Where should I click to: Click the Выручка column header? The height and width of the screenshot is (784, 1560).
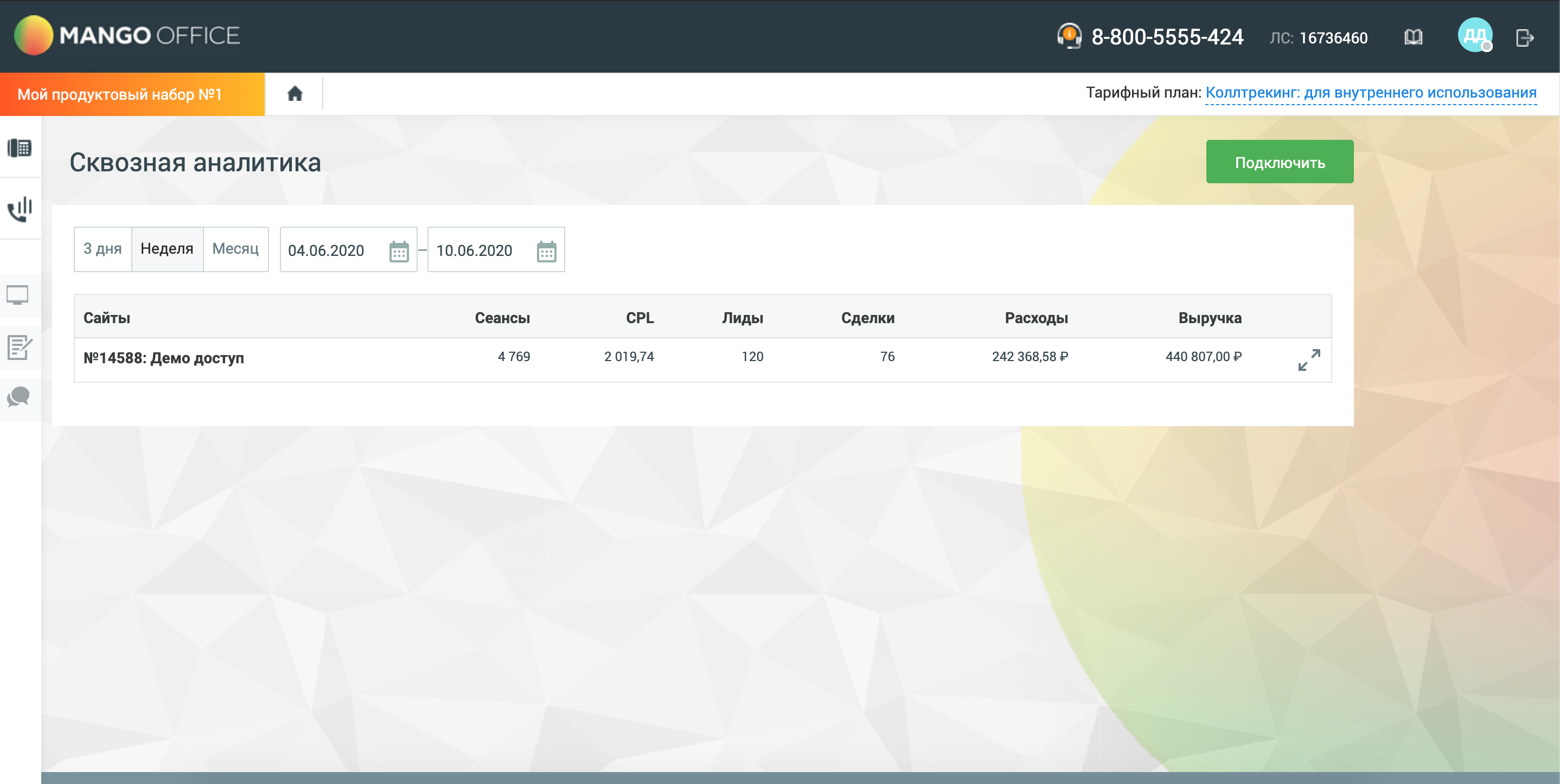1210,317
